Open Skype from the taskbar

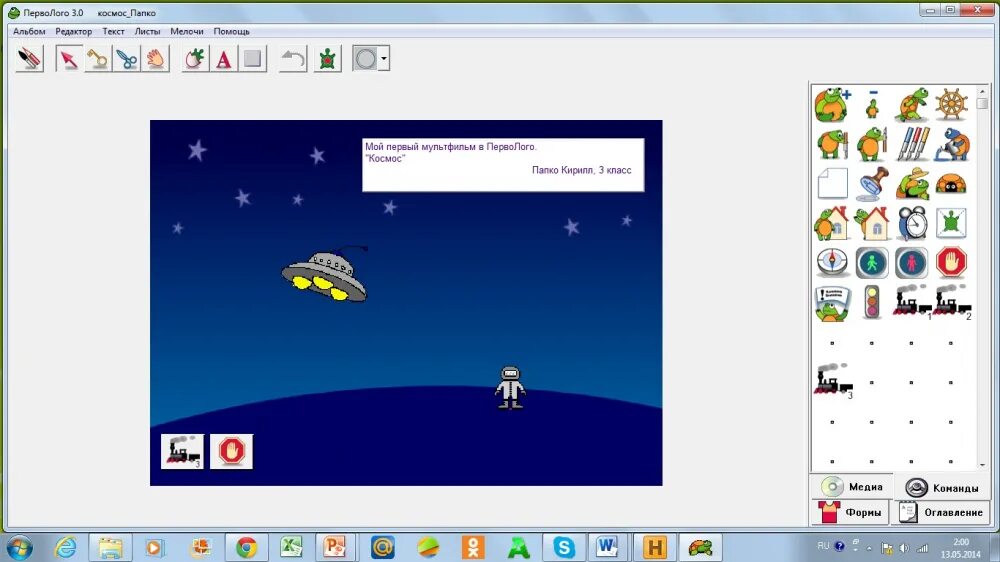pyautogui.click(x=564, y=547)
